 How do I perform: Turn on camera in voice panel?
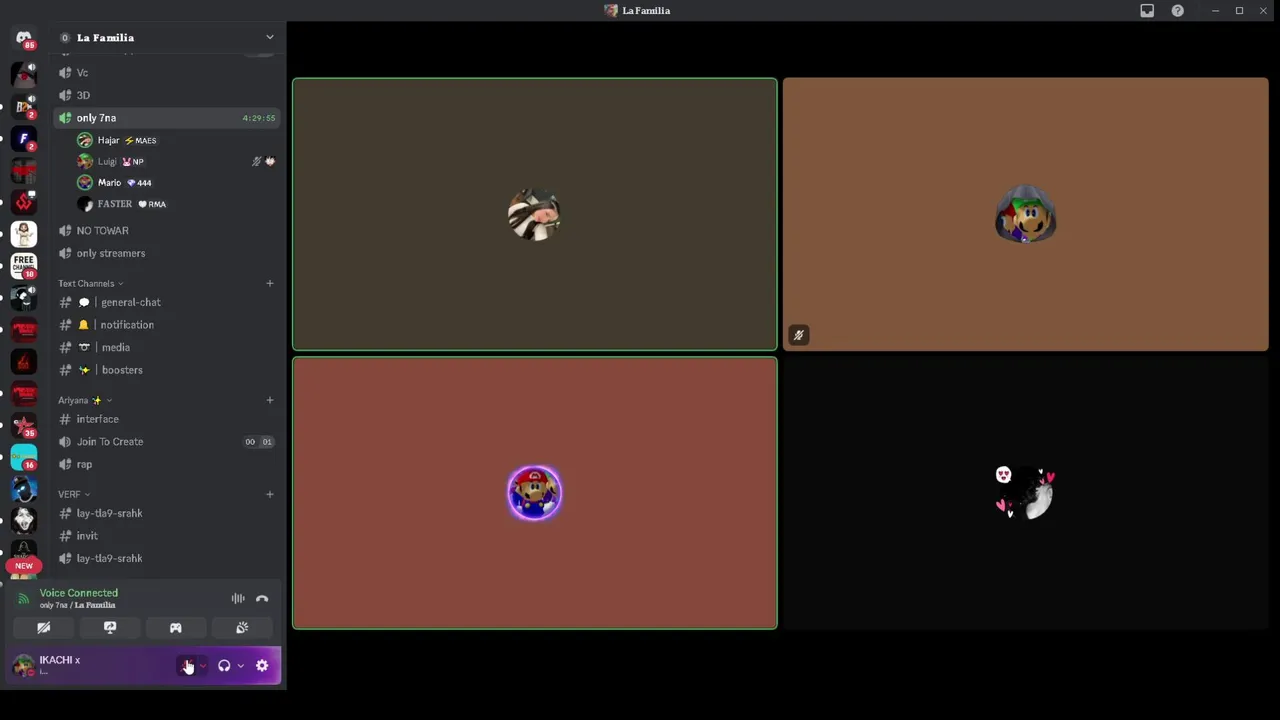tap(44, 628)
